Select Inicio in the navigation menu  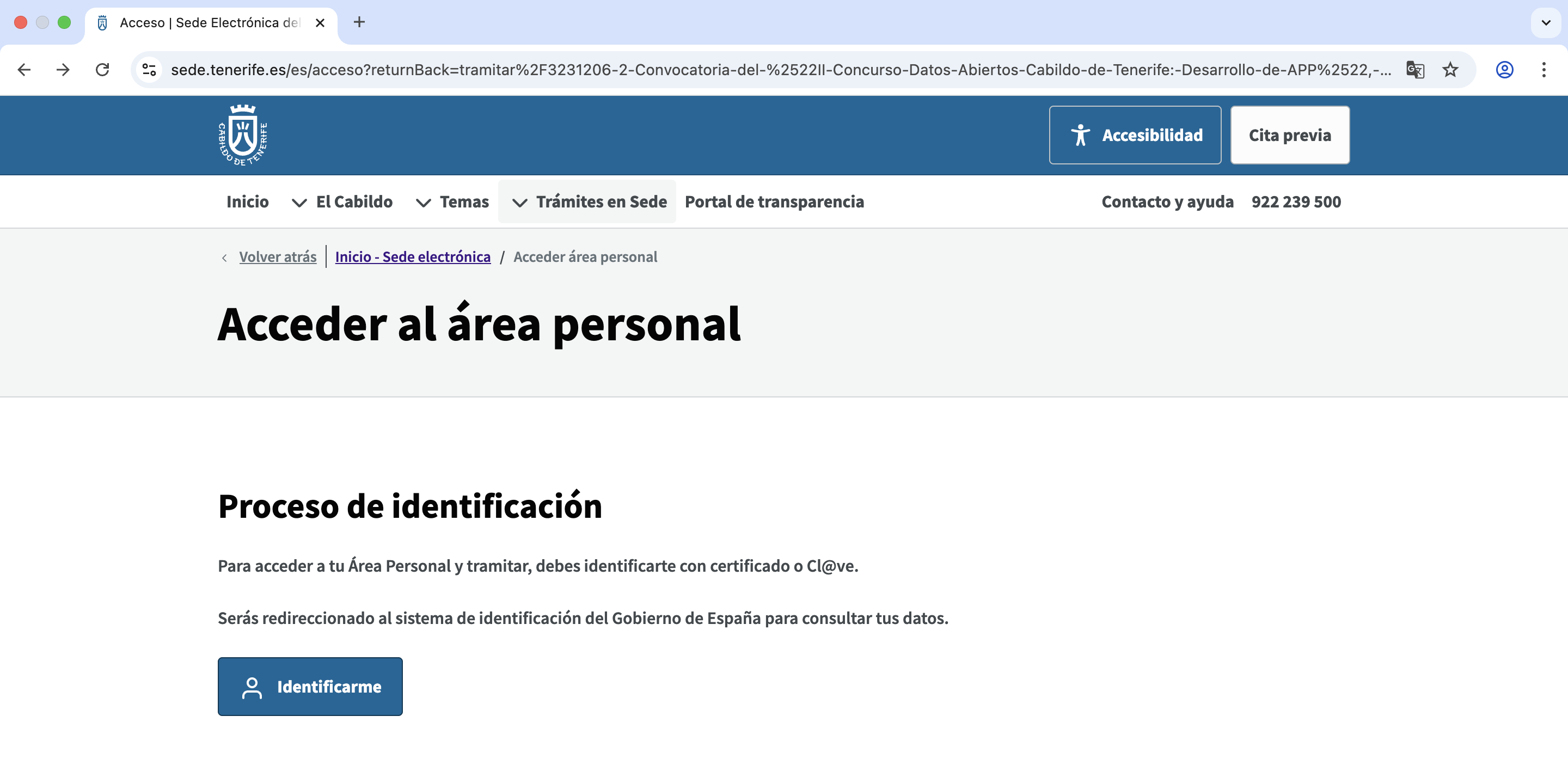[x=247, y=201]
